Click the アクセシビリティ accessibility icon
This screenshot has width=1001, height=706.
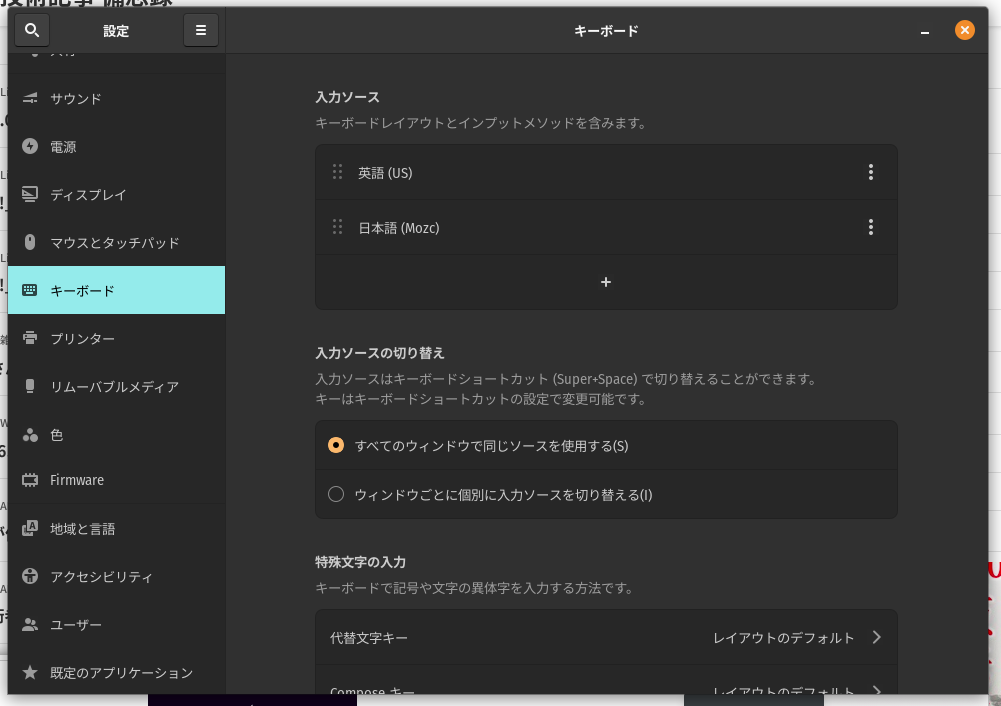point(30,577)
